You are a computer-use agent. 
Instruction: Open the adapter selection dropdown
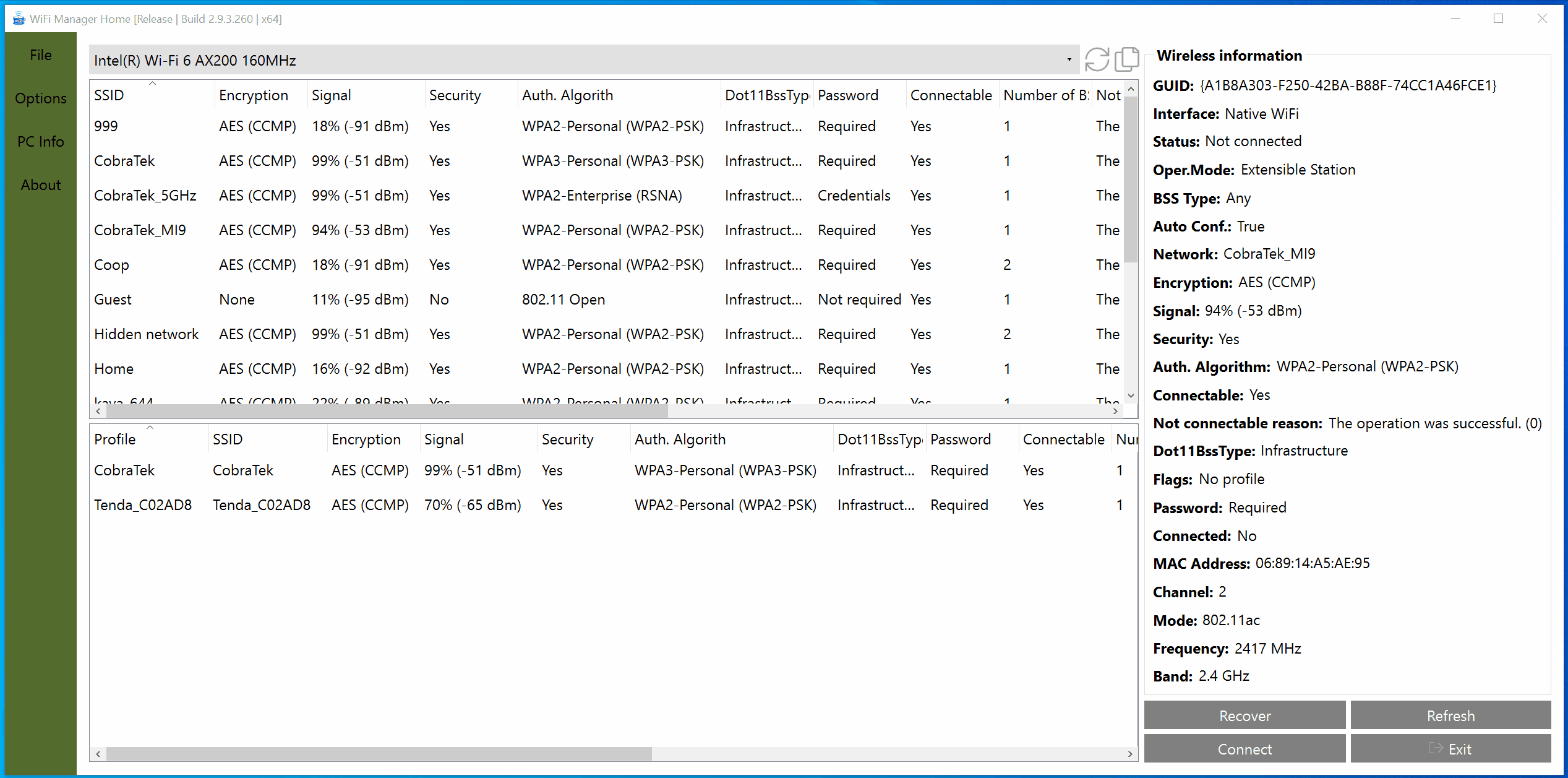pos(584,60)
